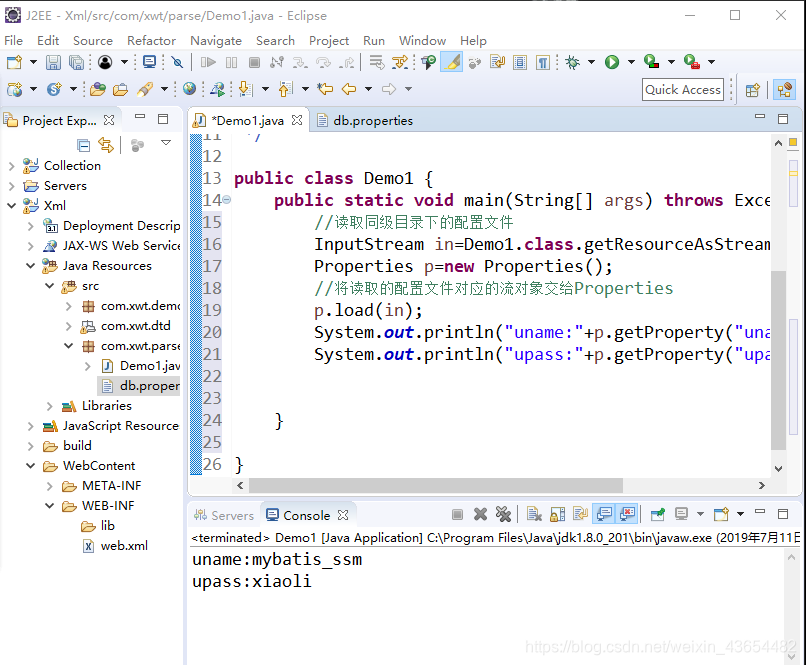The width and height of the screenshot is (806, 665).
Task: Open the Debug button dropdown arrow
Action: pyautogui.click(x=591, y=62)
